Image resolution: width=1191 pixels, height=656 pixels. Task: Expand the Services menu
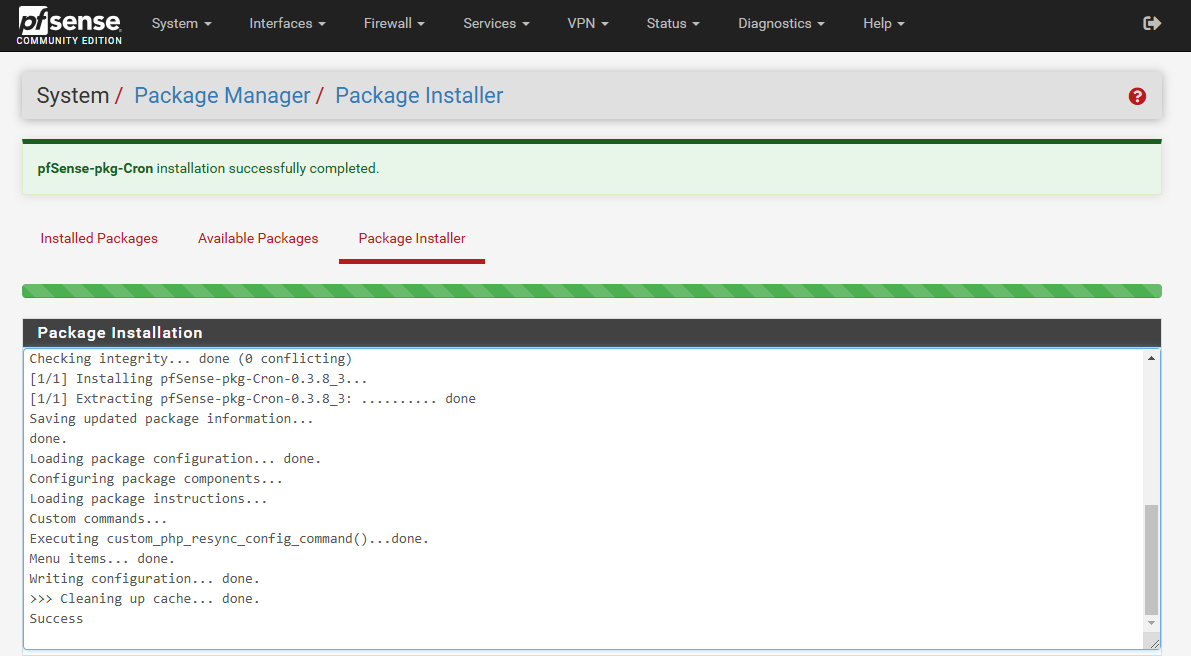click(x=497, y=24)
